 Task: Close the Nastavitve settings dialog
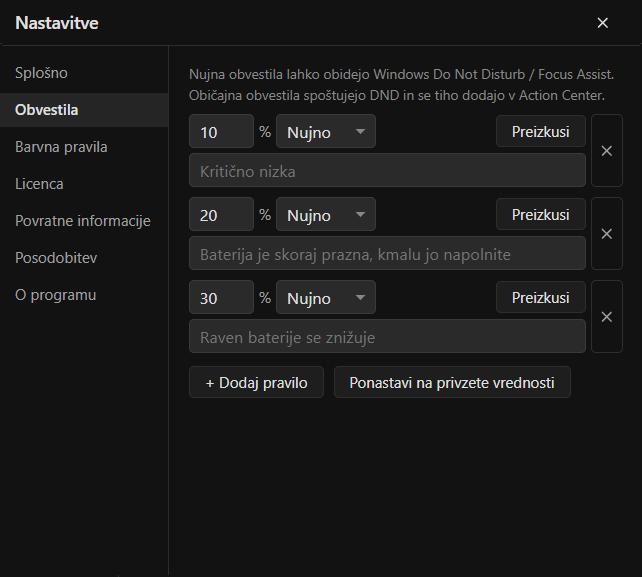602,23
